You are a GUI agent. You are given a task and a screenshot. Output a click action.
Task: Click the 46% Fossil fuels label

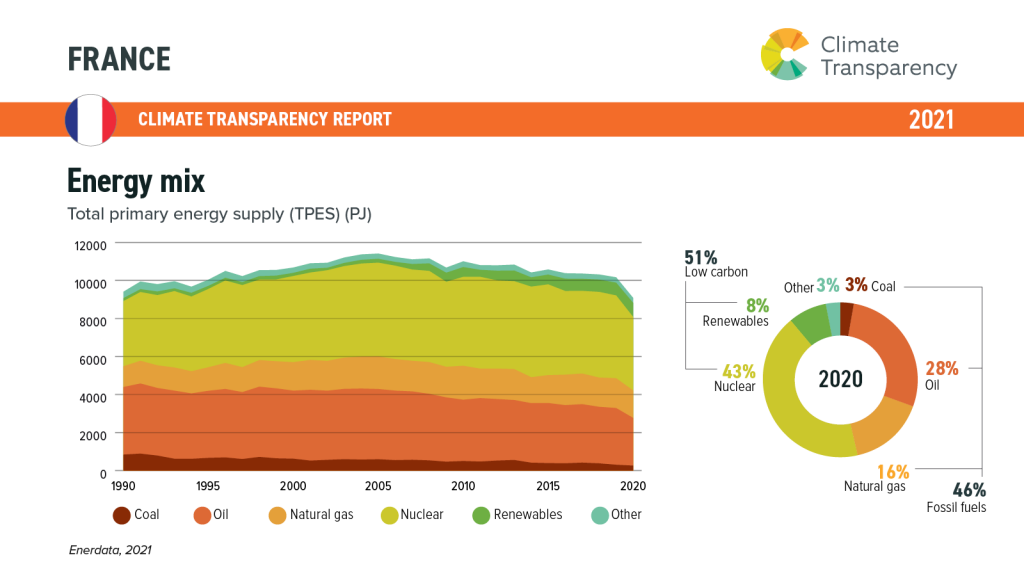point(957,498)
